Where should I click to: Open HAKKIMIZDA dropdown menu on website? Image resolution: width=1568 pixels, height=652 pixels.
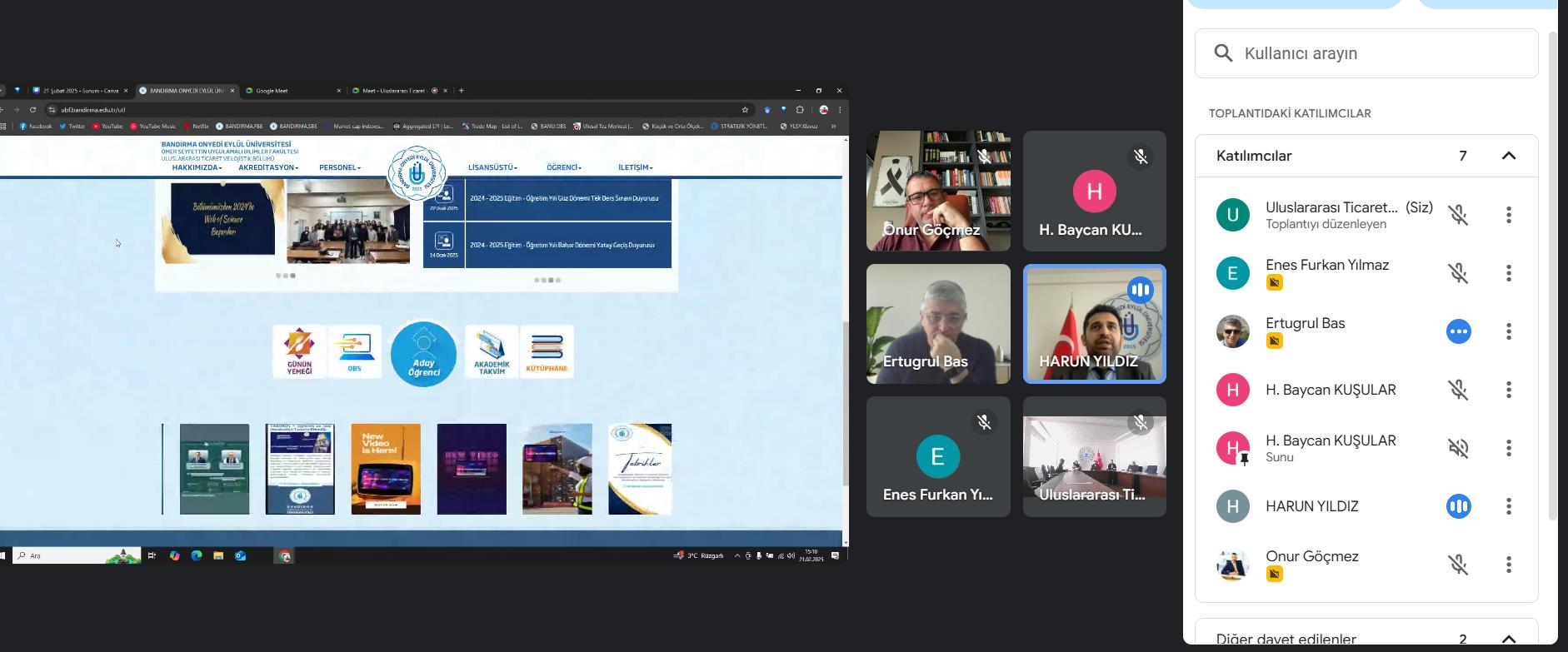click(x=197, y=167)
